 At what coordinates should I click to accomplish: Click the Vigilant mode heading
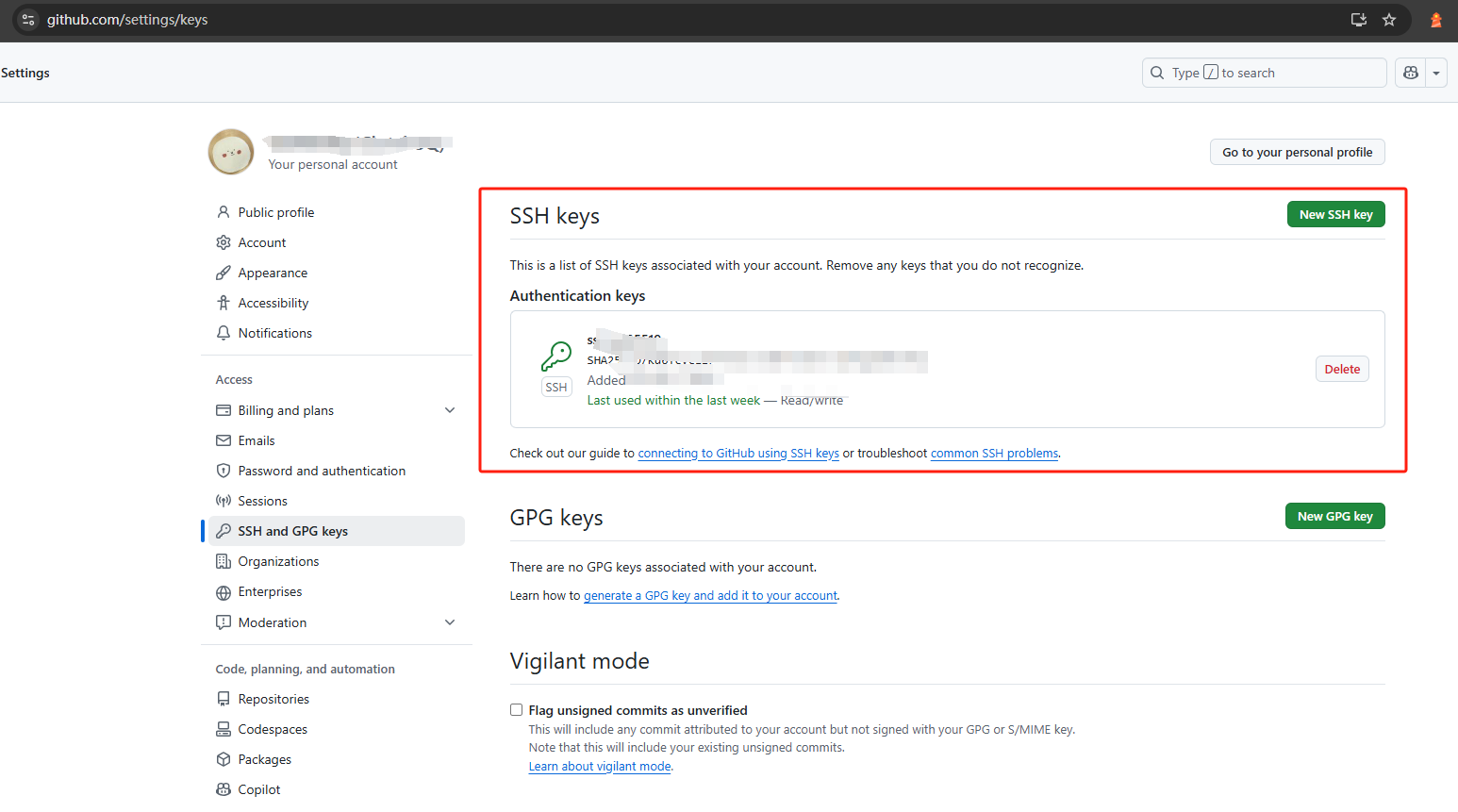tap(580, 660)
